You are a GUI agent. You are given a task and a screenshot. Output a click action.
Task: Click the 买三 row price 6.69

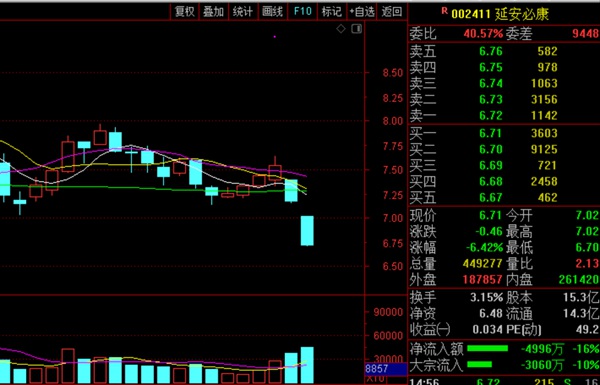(491, 165)
